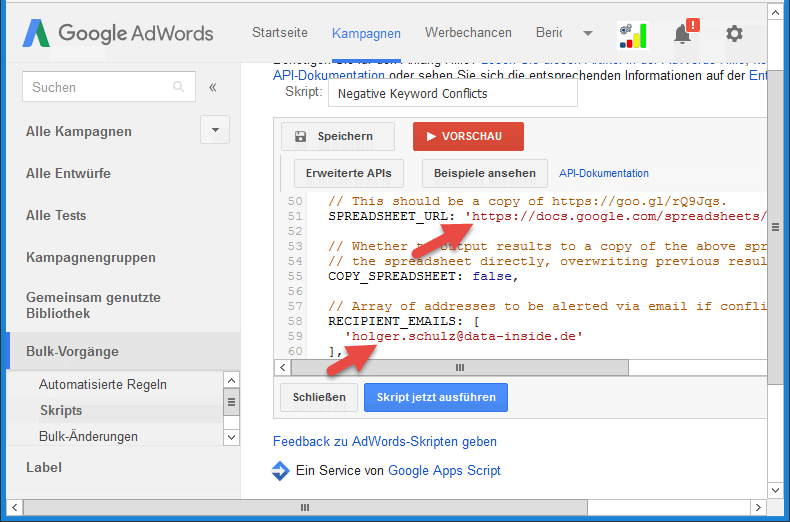Image resolution: width=790 pixels, height=522 pixels.
Task: Switch to the Kampagnen tab
Action: click(x=366, y=33)
